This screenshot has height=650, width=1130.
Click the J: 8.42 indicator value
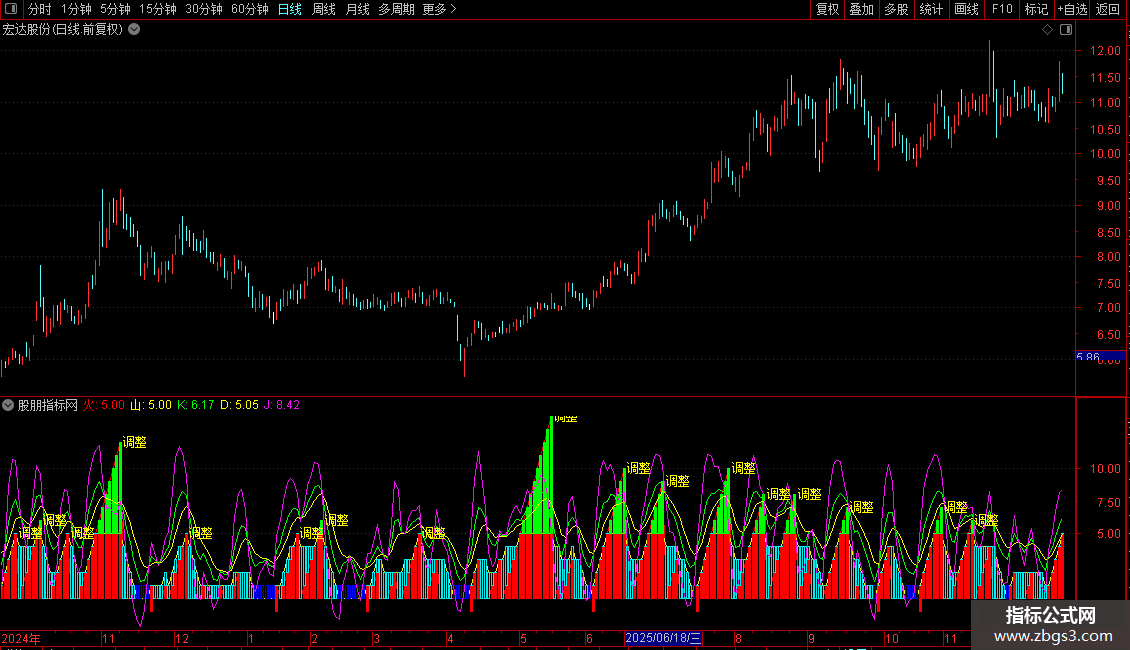tap(282, 405)
